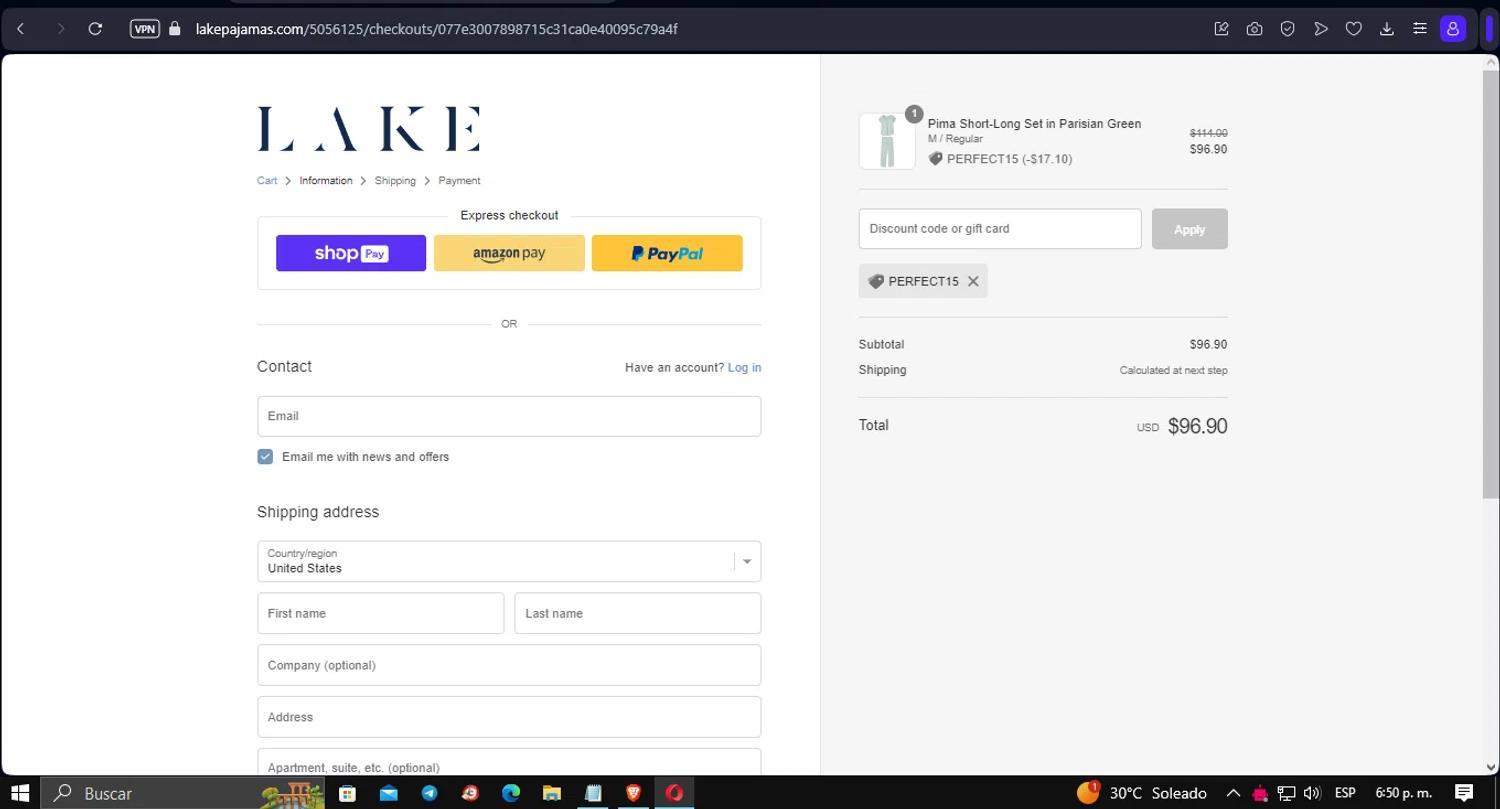Click the volume speaker tray icon

[1313, 793]
